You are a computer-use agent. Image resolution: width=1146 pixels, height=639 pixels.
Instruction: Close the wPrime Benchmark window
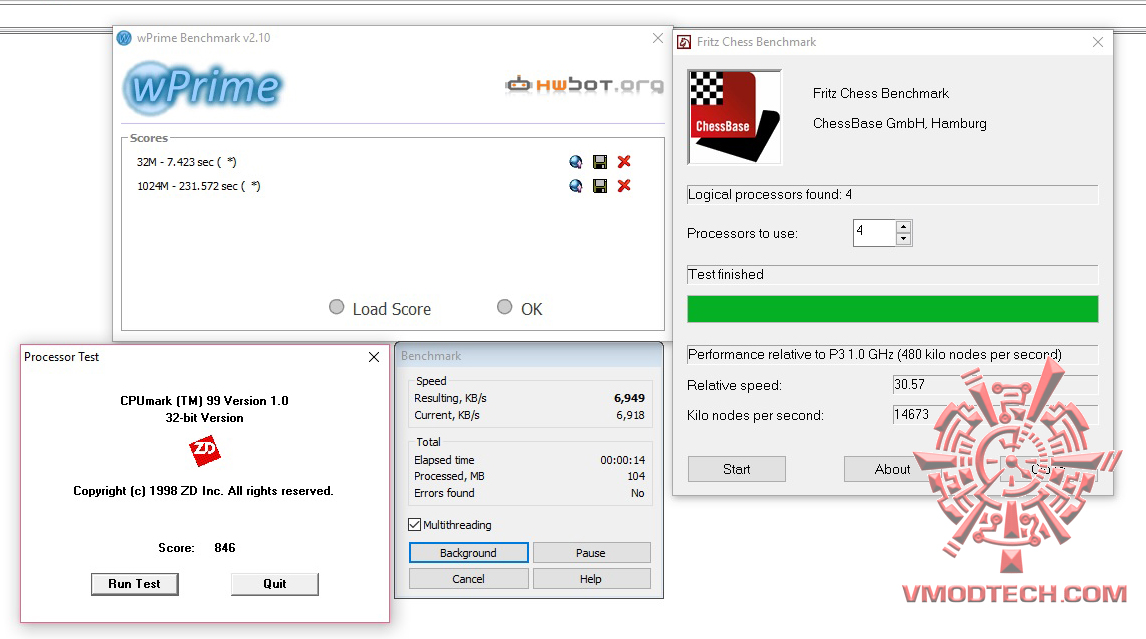pyautogui.click(x=658, y=38)
